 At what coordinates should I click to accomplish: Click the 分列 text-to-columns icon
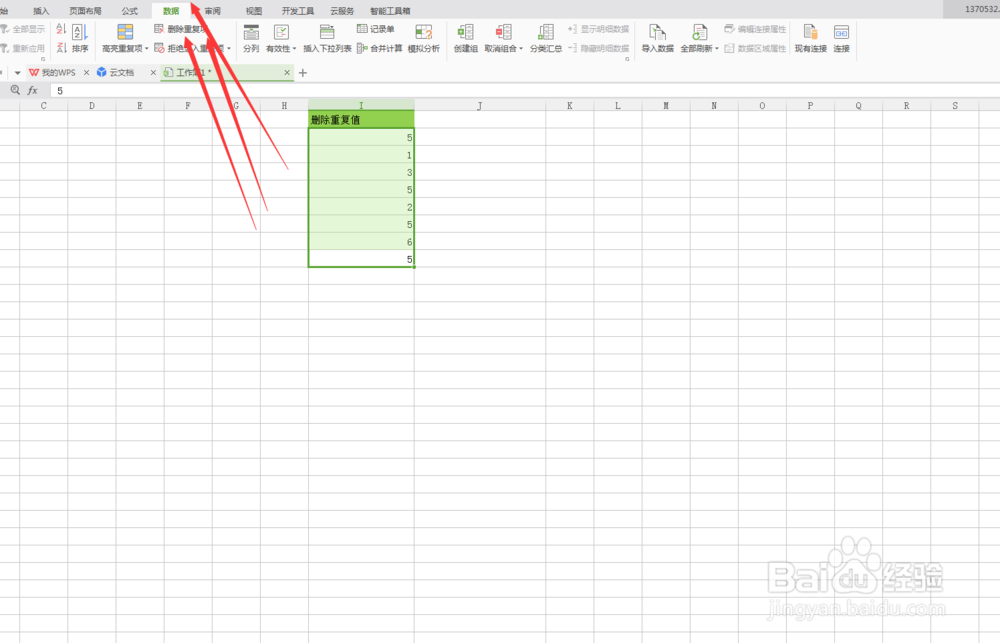coord(251,33)
